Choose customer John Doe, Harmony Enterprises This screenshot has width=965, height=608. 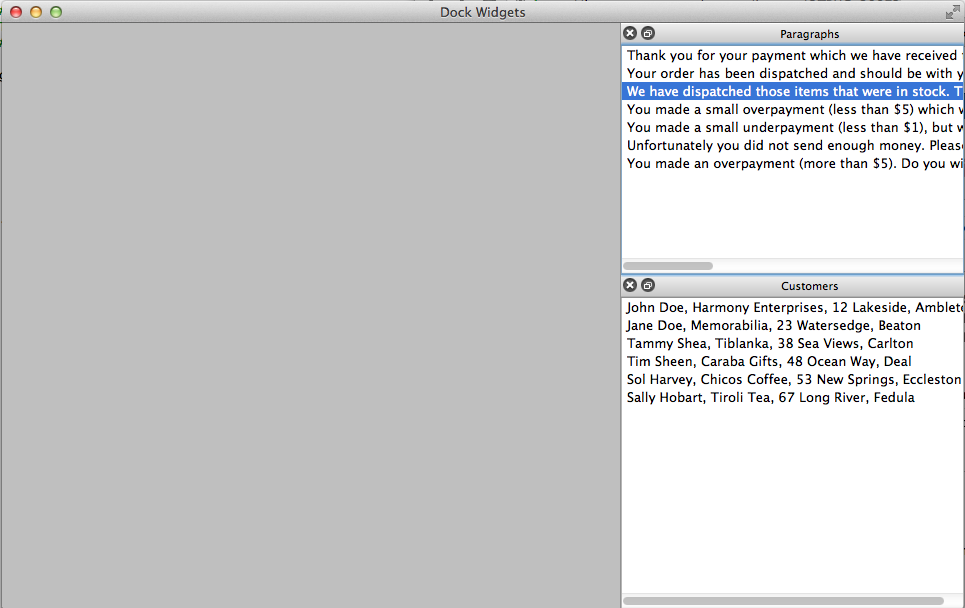click(791, 308)
